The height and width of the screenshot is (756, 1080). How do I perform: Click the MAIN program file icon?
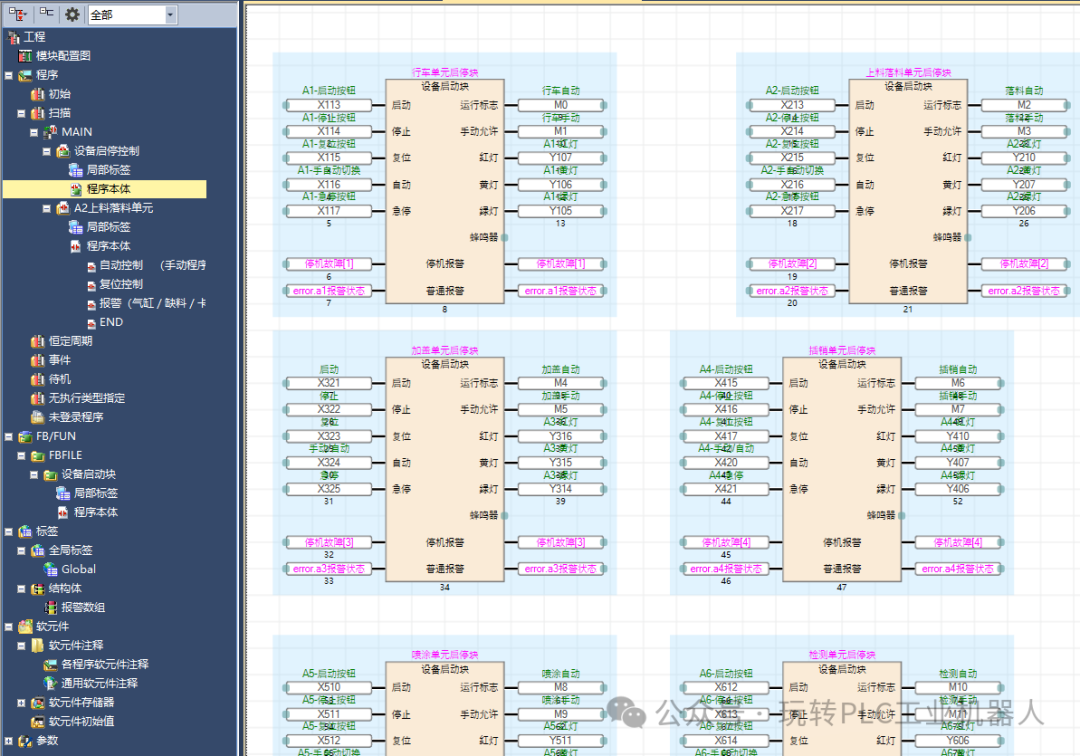pos(50,132)
